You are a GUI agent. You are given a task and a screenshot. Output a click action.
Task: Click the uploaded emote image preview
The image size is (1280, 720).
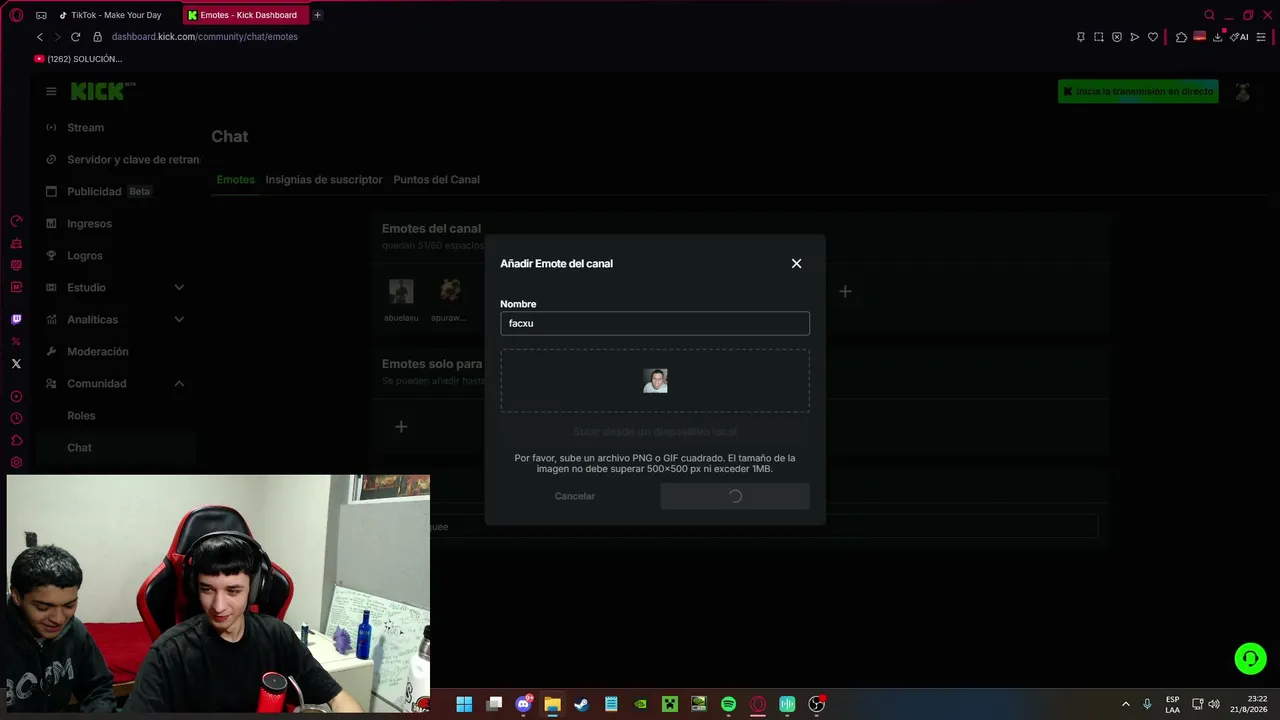click(655, 381)
